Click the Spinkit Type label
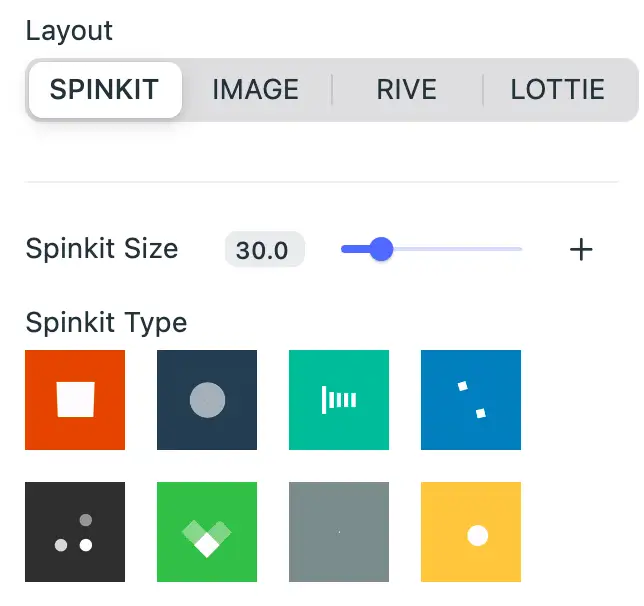 (x=106, y=323)
